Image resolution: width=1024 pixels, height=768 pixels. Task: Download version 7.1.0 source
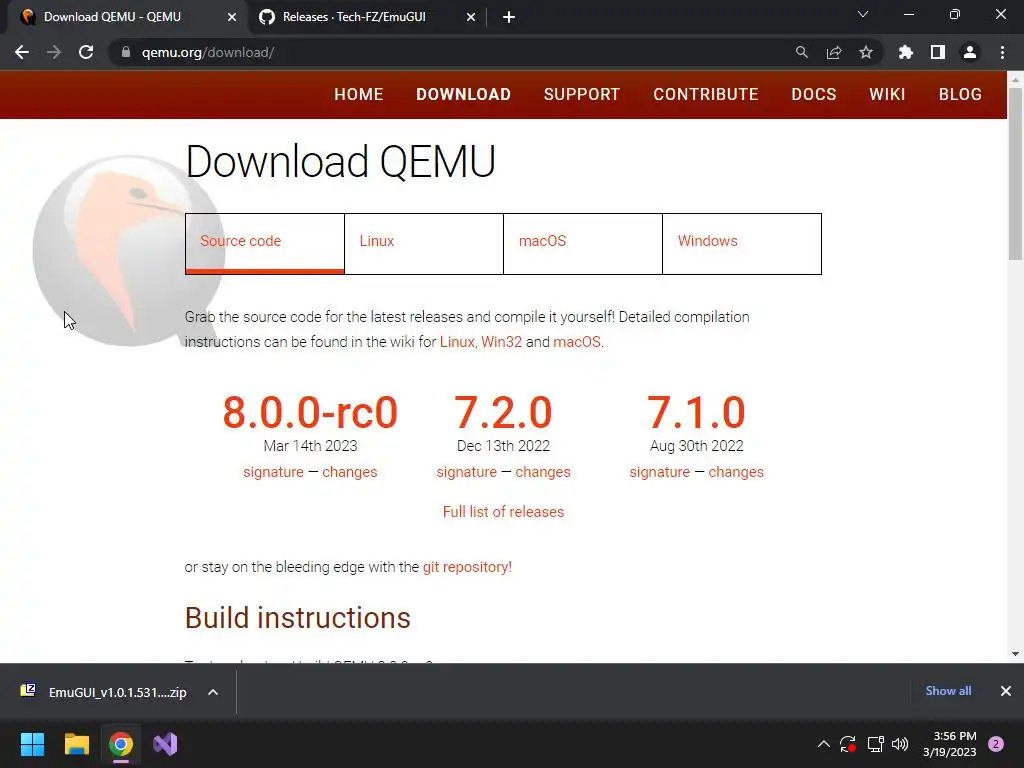coord(696,413)
